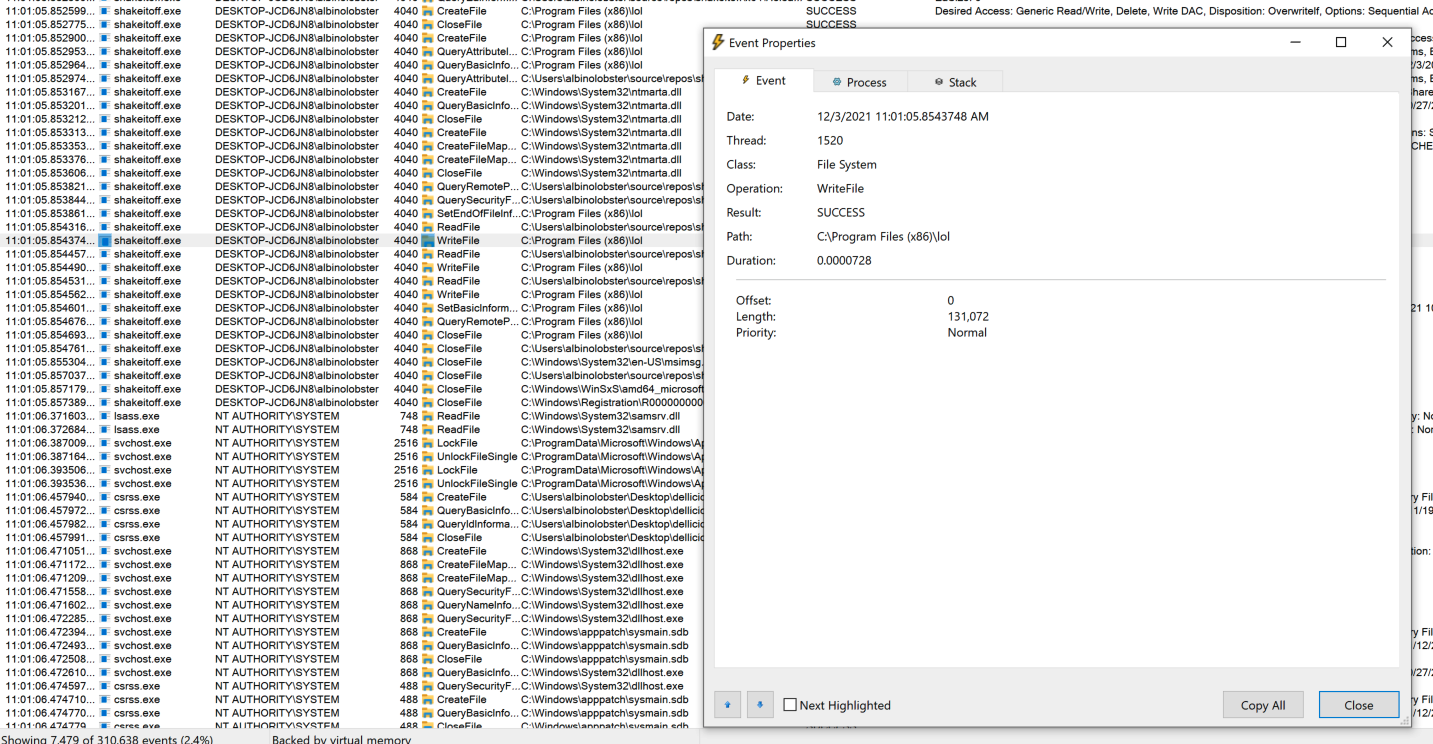Click the stack icon on the Stack tab
The image size is (1433, 744).
pos(939,82)
